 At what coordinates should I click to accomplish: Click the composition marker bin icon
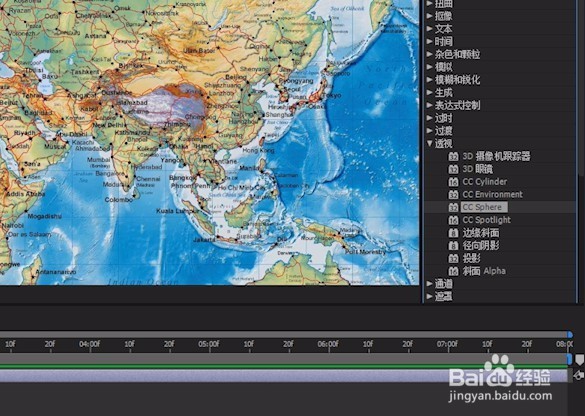tap(579, 360)
